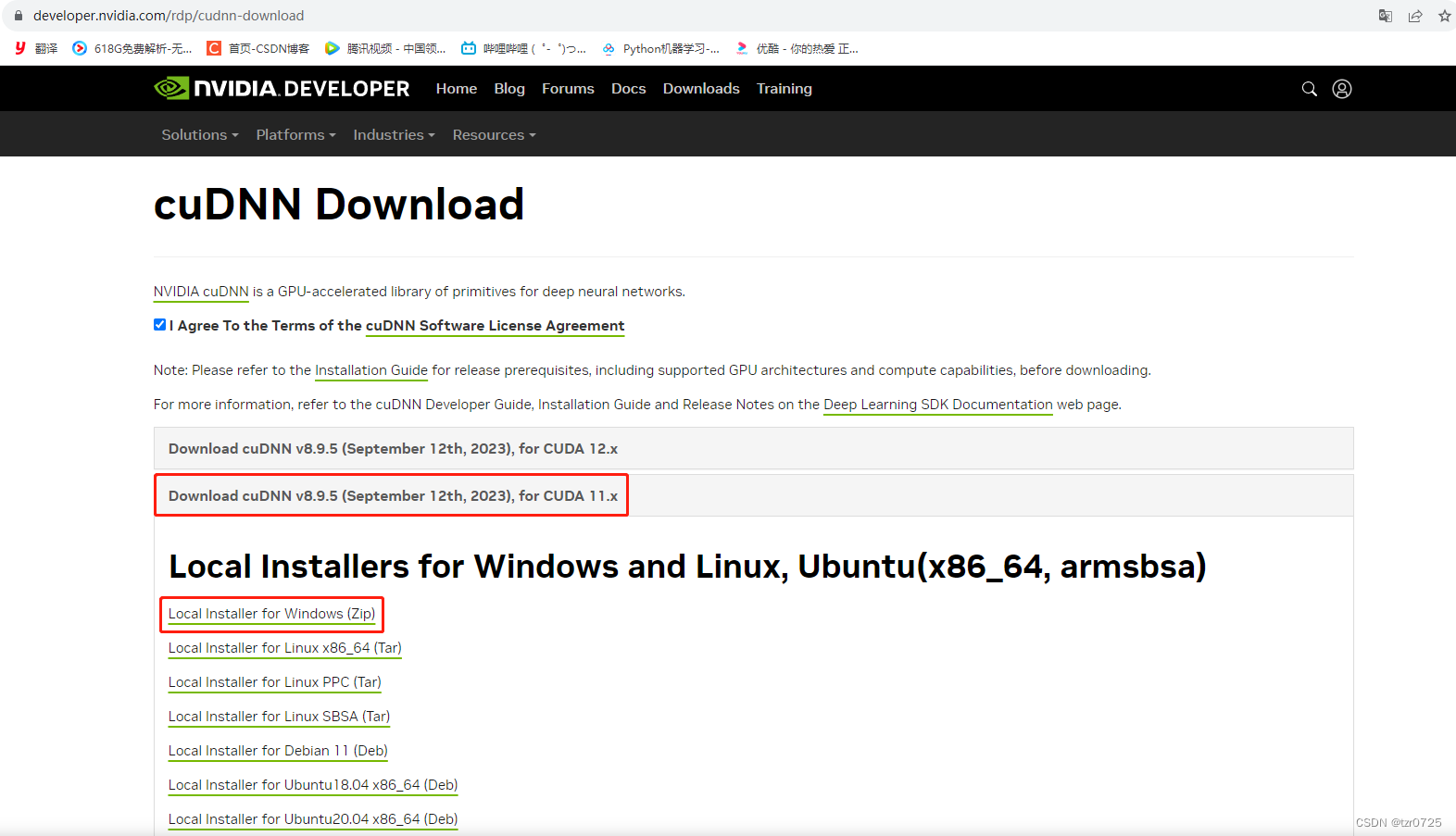Open the 翻译 bookmark
1456x836 pixels.
point(36,48)
